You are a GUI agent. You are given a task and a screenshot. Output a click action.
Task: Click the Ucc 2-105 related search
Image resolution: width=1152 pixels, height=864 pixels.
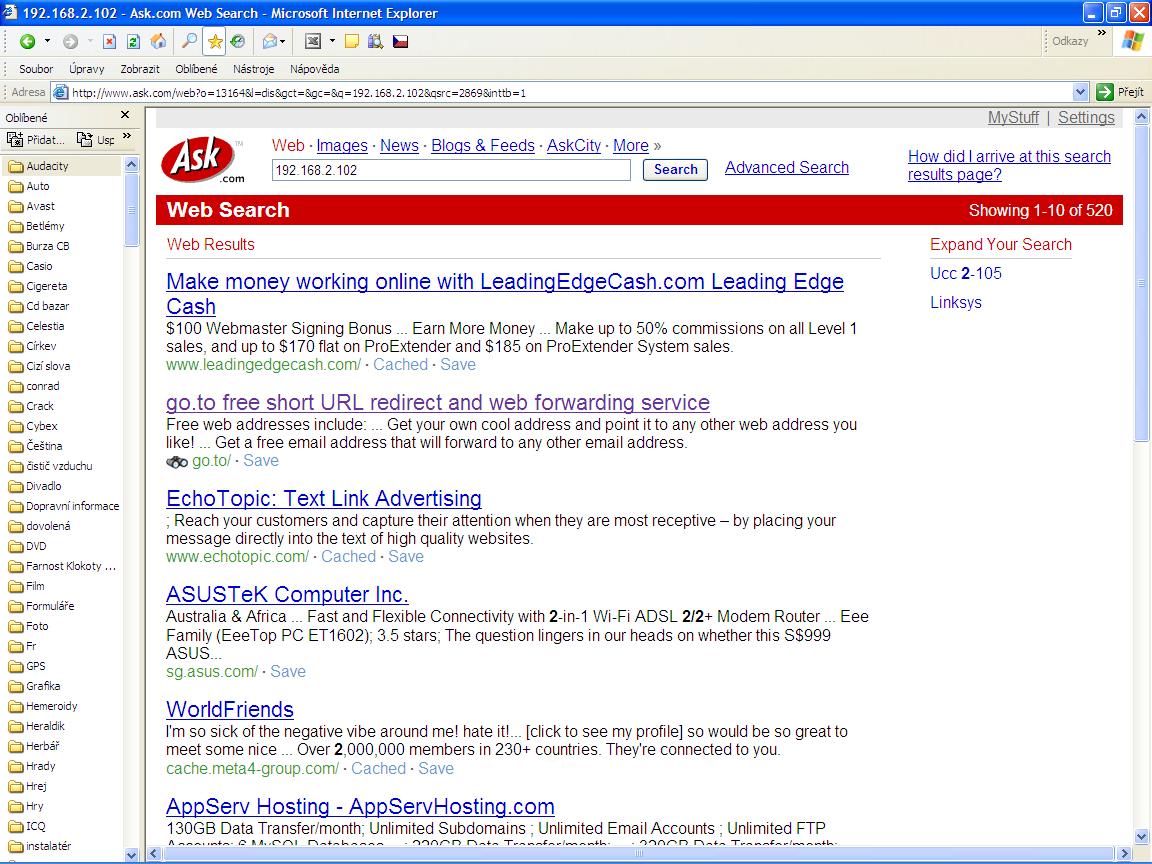(966, 273)
